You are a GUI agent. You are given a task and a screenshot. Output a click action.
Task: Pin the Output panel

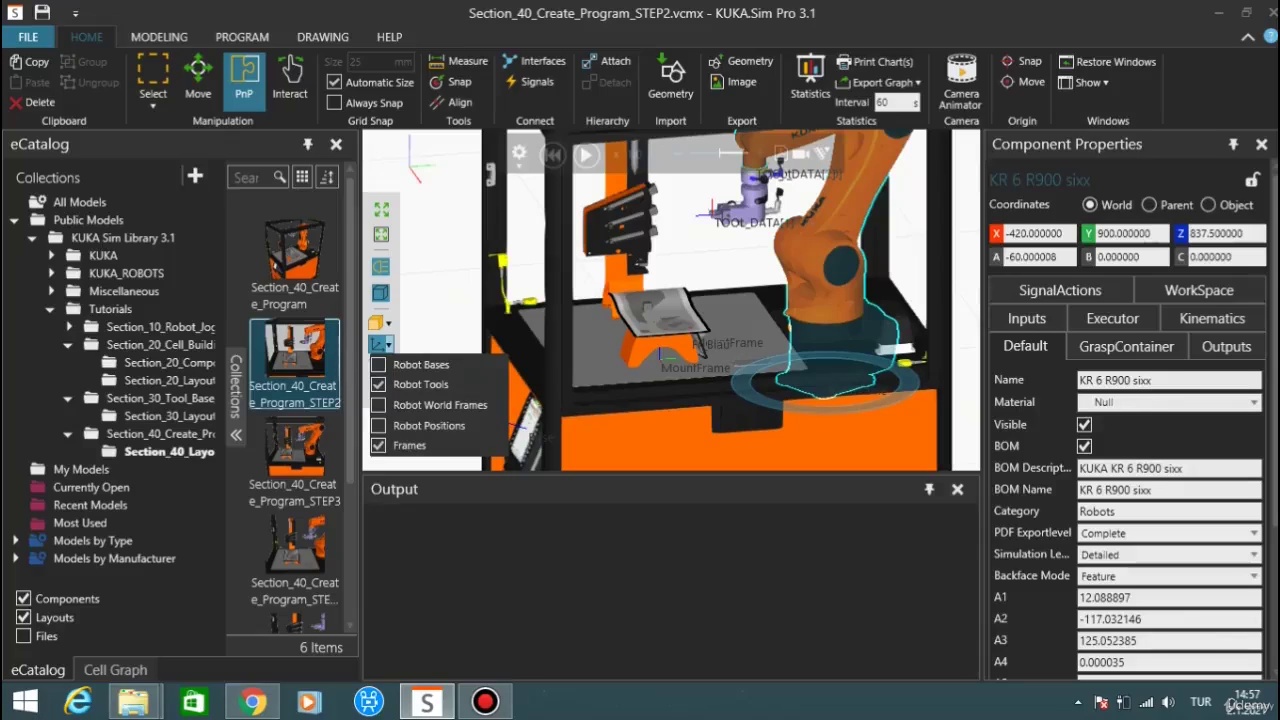click(929, 489)
